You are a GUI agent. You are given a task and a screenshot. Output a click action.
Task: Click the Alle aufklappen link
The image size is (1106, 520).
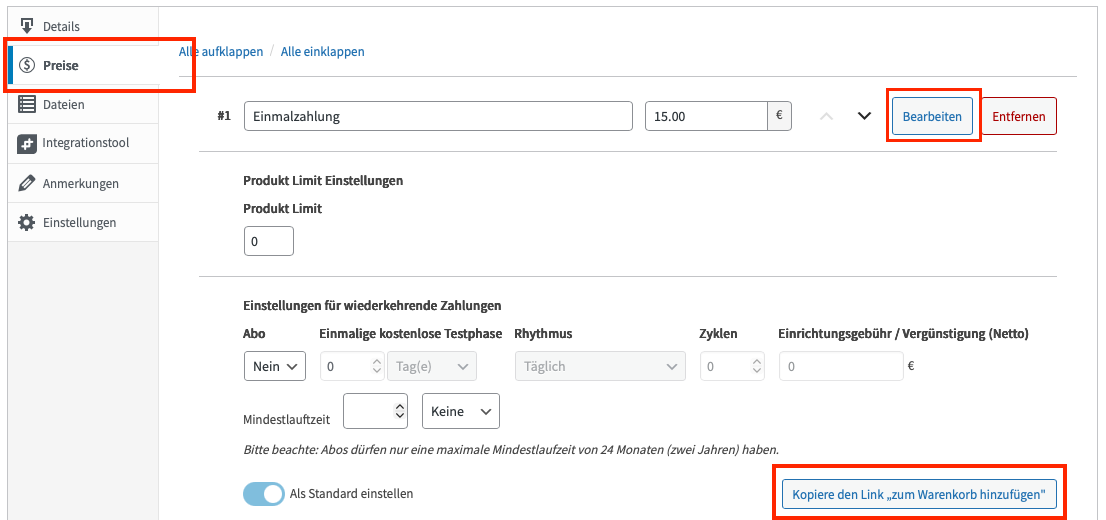point(221,52)
